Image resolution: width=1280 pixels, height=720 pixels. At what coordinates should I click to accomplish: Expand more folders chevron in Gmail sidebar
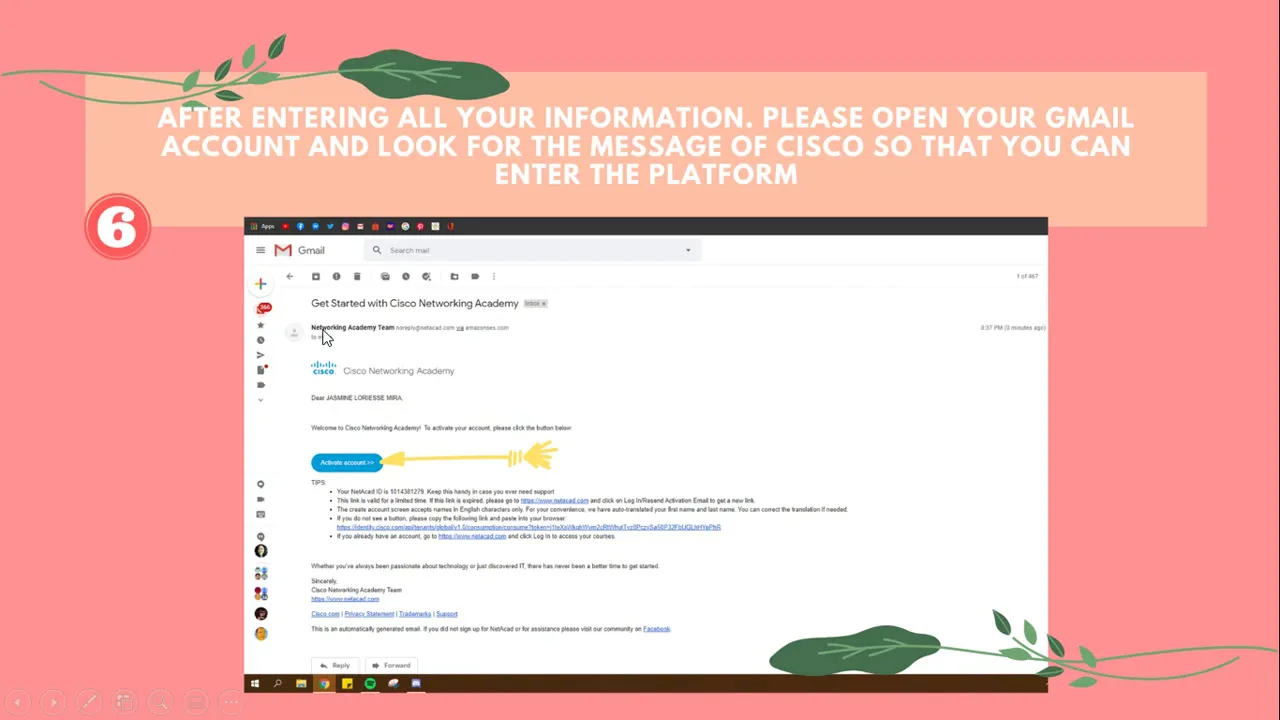tap(261, 400)
